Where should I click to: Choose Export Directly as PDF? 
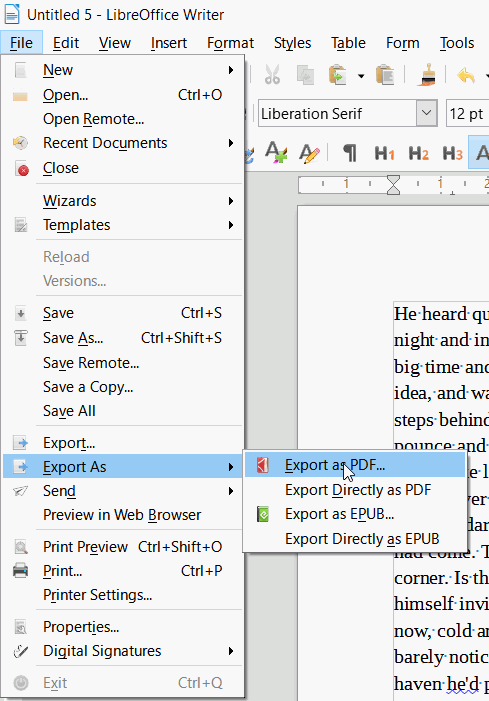click(355, 490)
